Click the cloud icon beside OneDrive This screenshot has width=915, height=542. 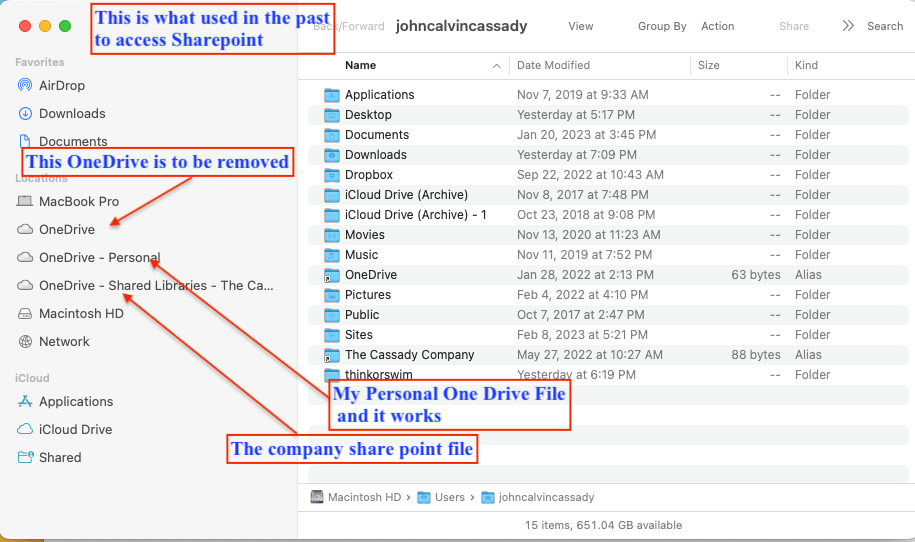pyautogui.click(x=25, y=229)
